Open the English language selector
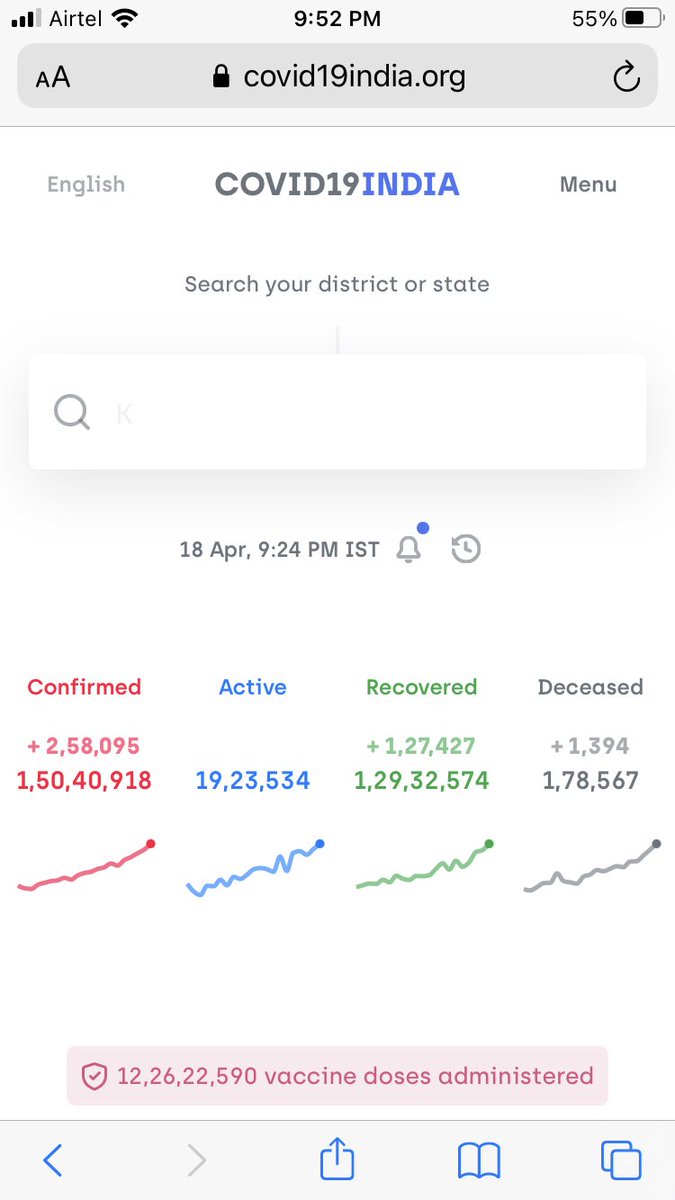 tap(86, 184)
